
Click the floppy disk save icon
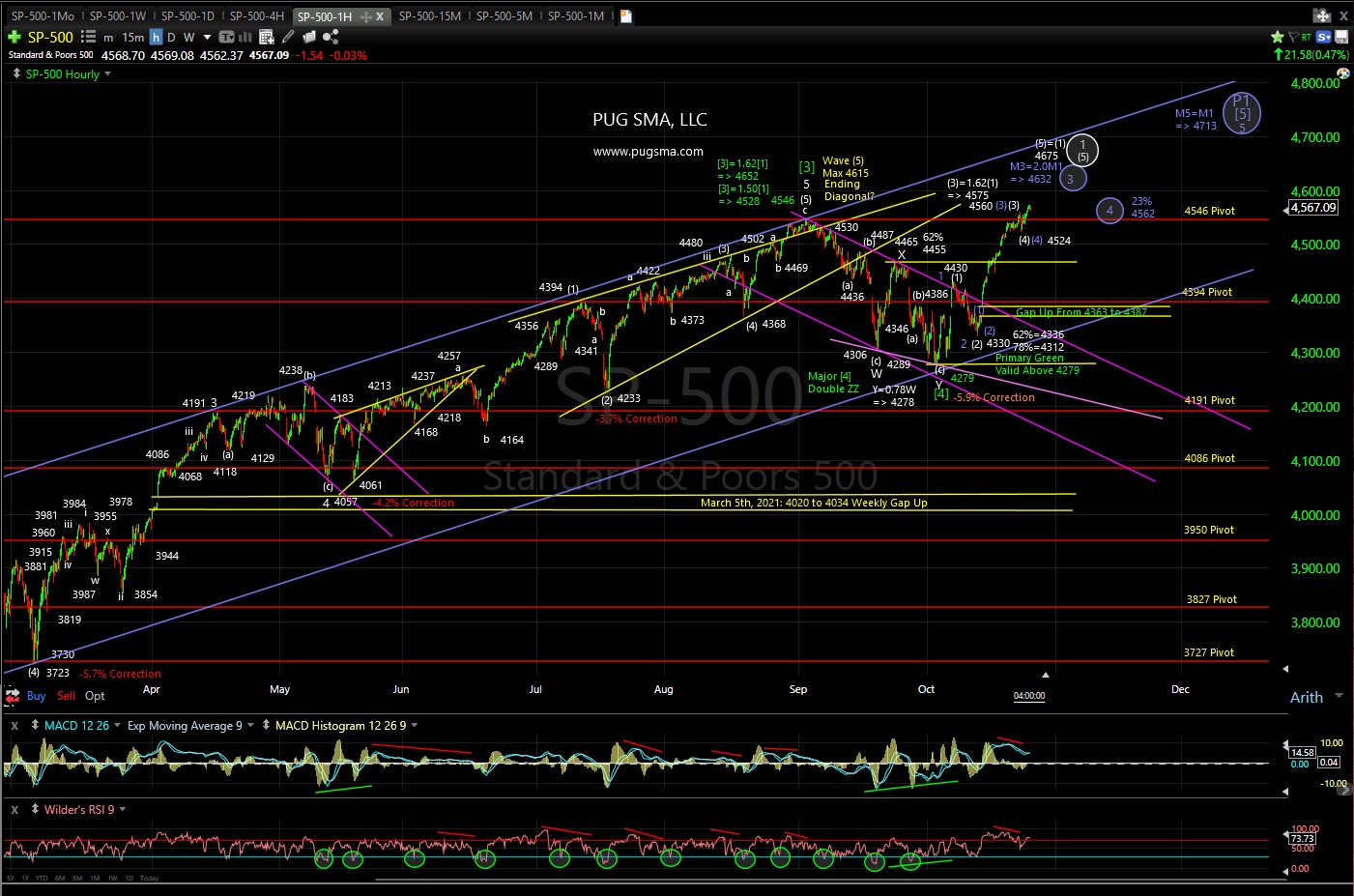click(1341, 37)
